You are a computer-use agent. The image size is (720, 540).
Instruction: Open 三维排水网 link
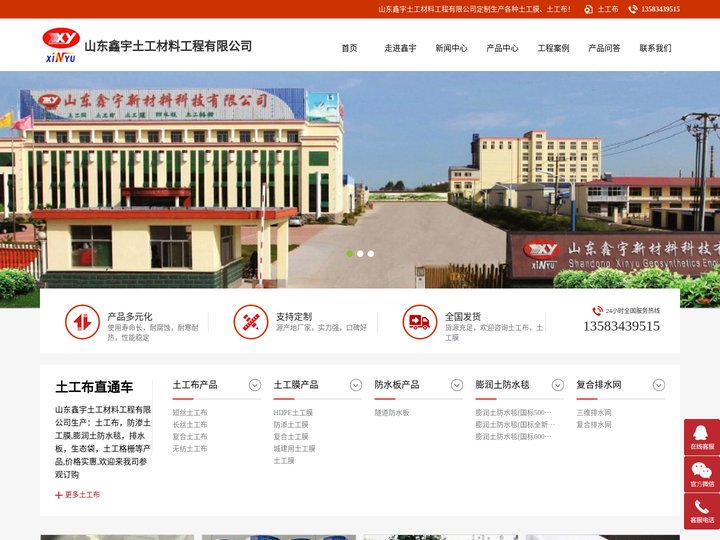click(x=594, y=412)
